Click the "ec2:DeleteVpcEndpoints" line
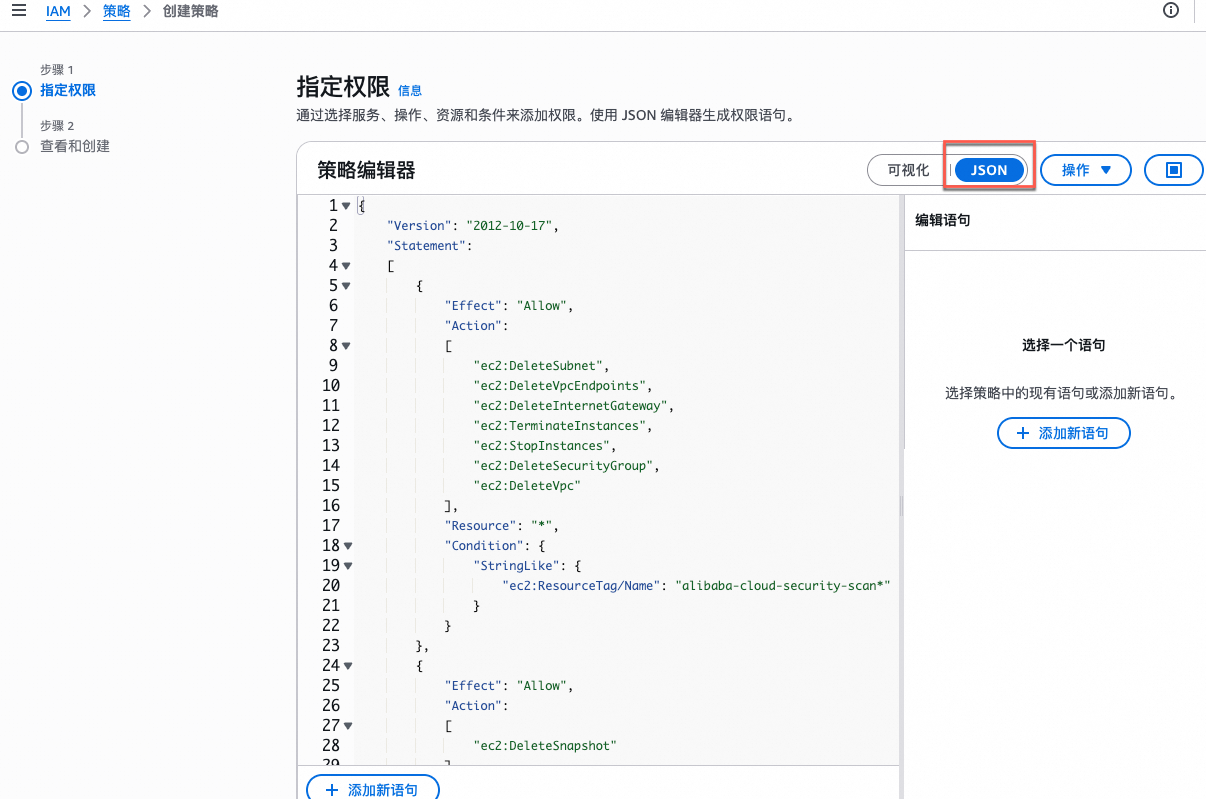Screen dimensions: 1206x799 [563, 385]
